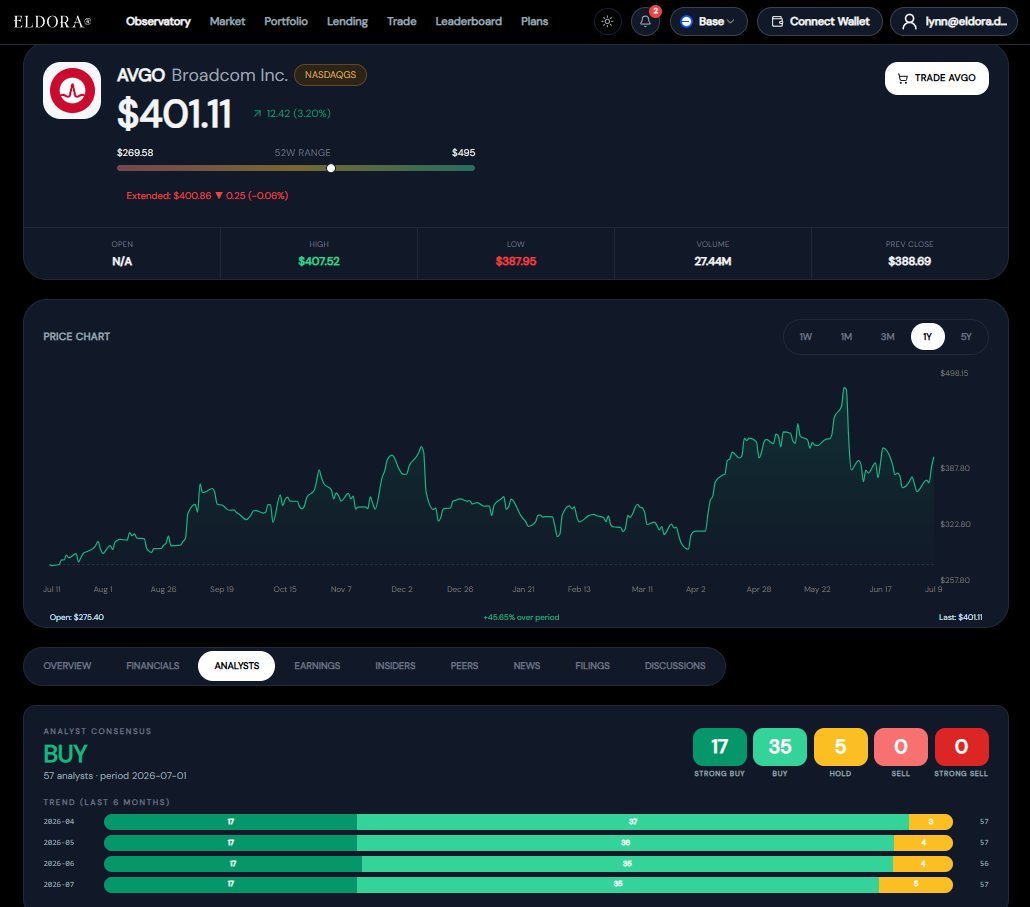Click the Open value N/A
Image resolution: width=1030 pixels, height=907 pixels.
122,261
